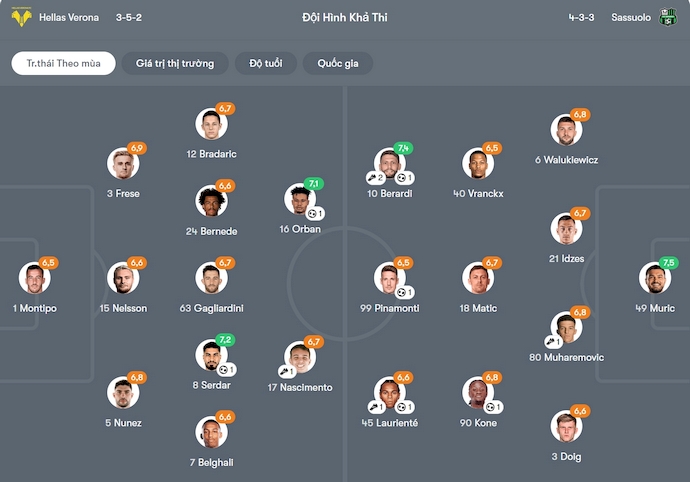The height and width of the screenshot is (482, 690).
Task: Click the Sassuolo club crest
Action: click(x=667, y=17)
